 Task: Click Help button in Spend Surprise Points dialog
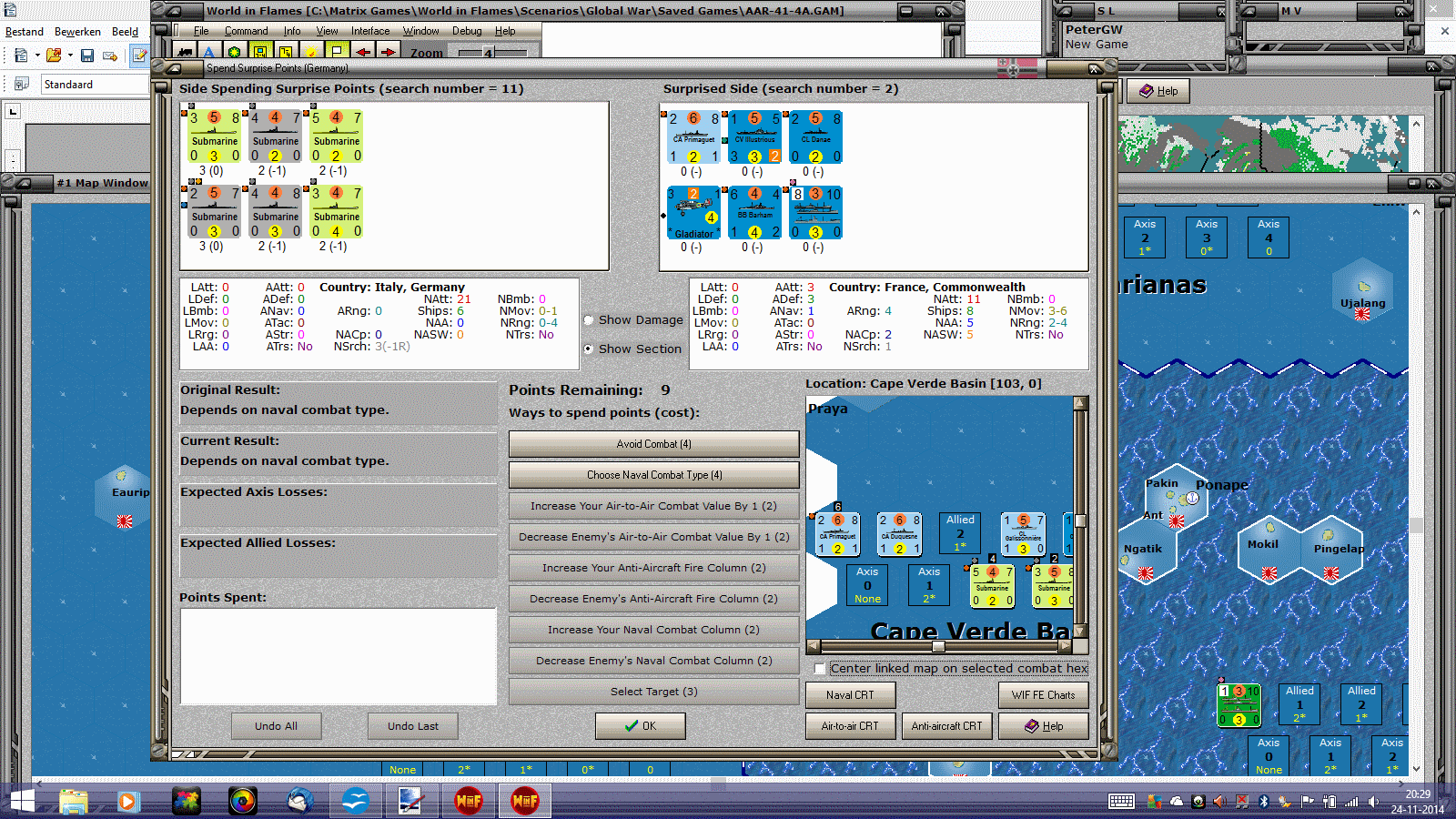pos(1044,726)
